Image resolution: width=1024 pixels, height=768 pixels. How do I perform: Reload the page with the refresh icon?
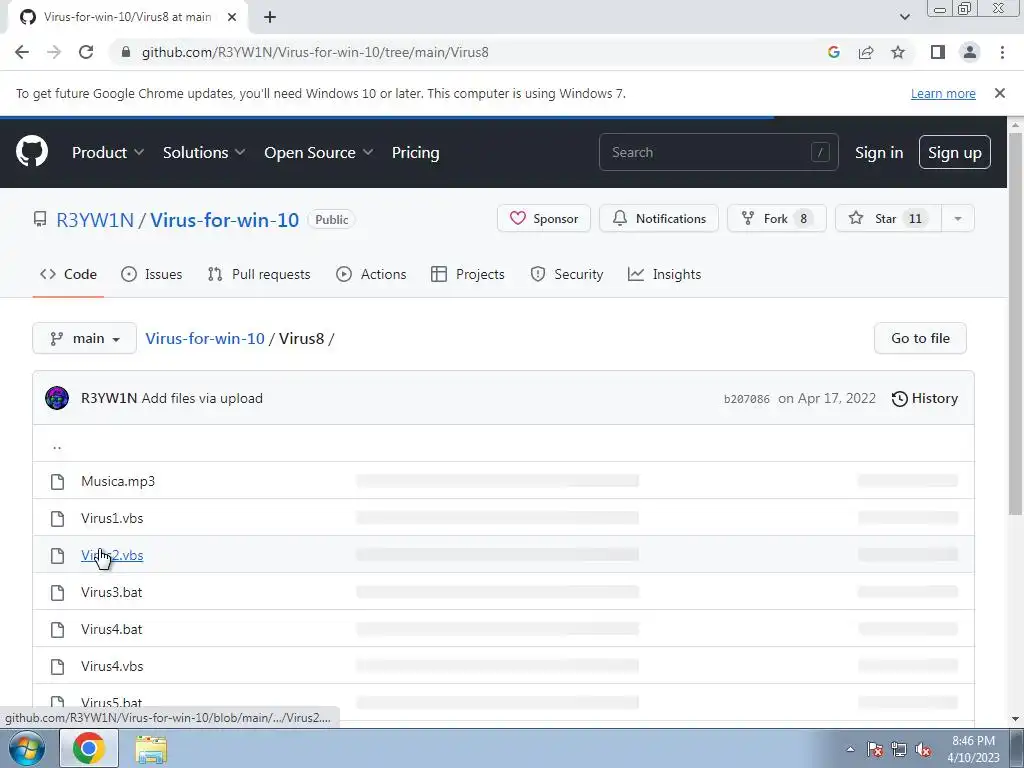coord(86,52)
